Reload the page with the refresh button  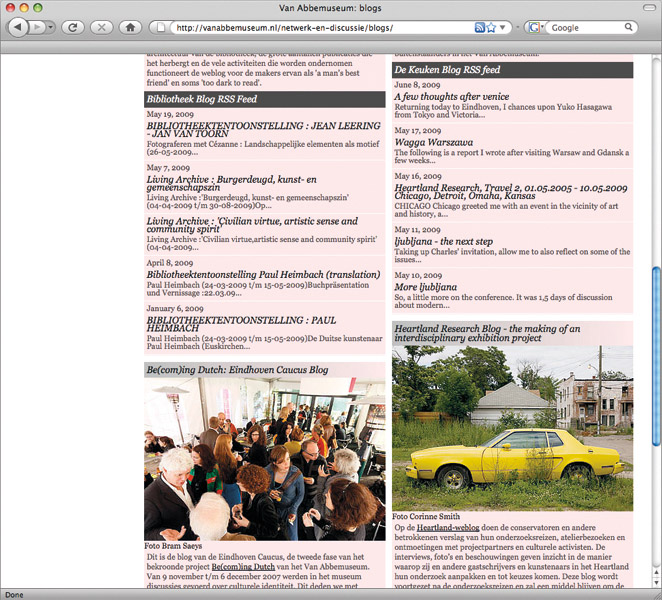point(73,27)
